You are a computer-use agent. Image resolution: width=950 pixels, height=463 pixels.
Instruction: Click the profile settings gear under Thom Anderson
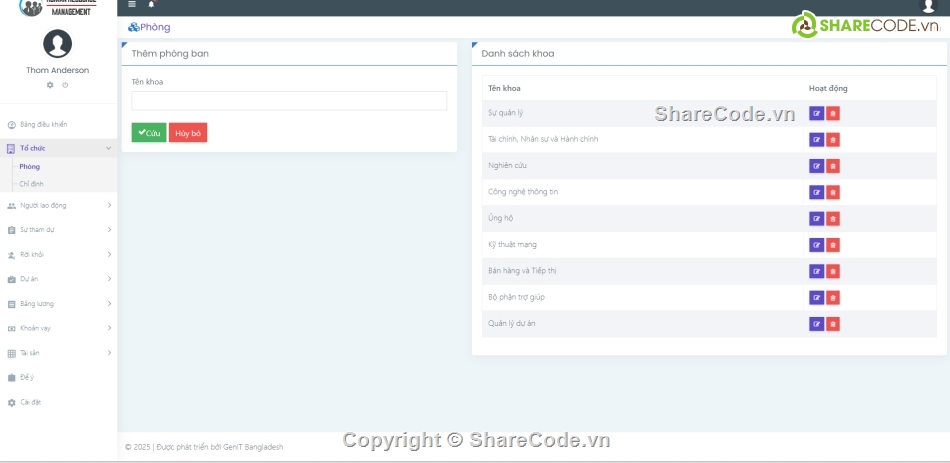[50, 85]
